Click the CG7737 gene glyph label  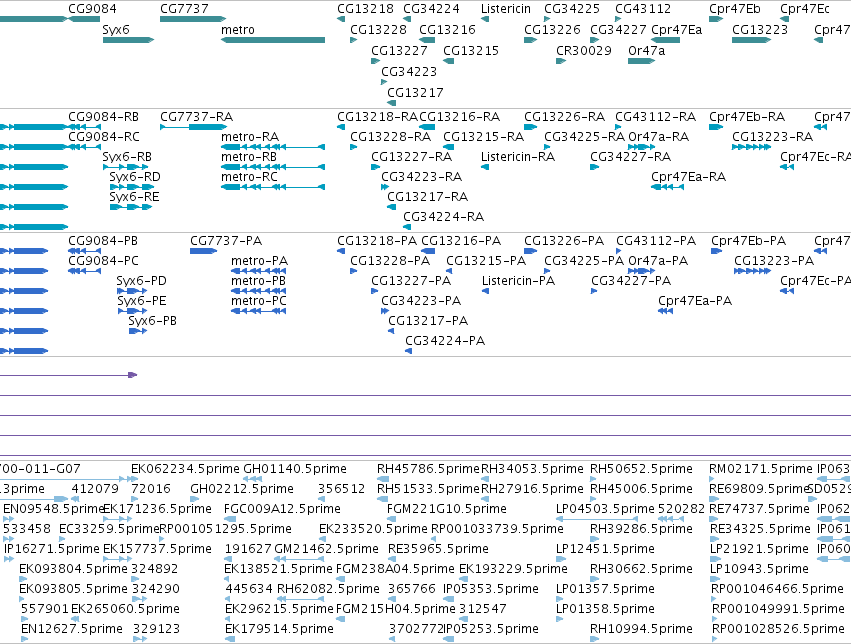(184, 9)
